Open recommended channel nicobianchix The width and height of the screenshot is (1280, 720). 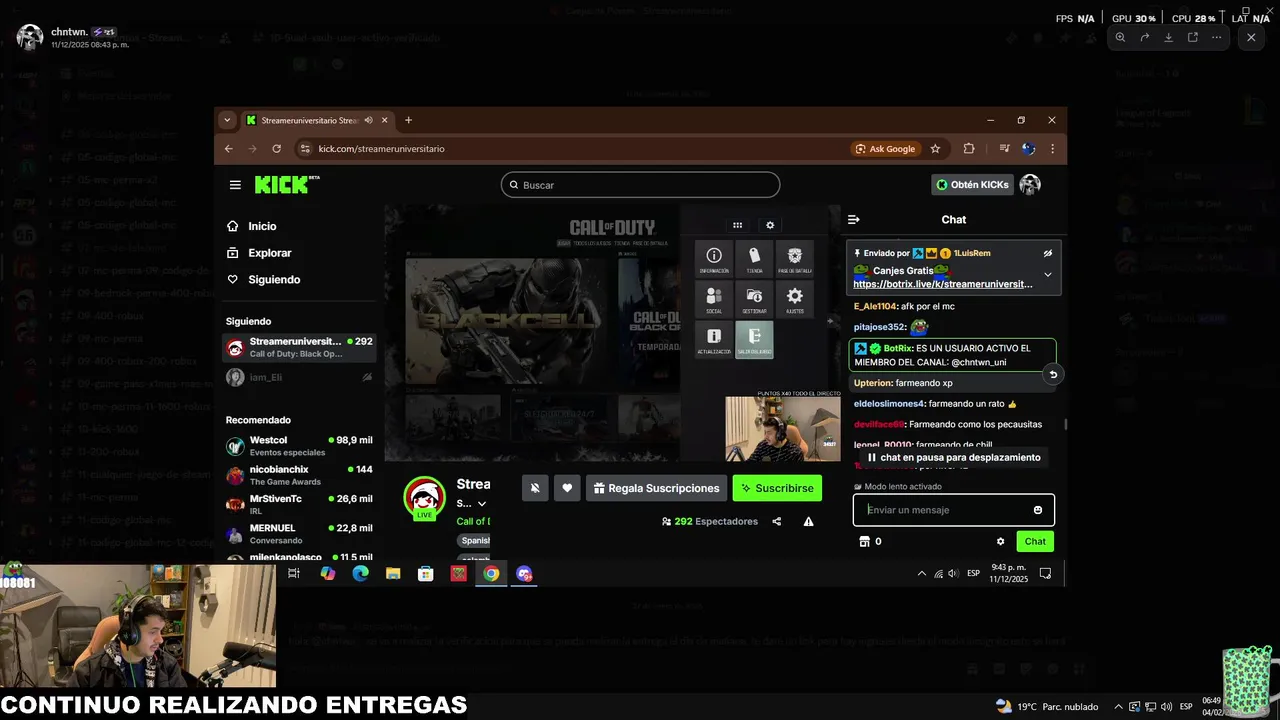[x=299, y=475]
